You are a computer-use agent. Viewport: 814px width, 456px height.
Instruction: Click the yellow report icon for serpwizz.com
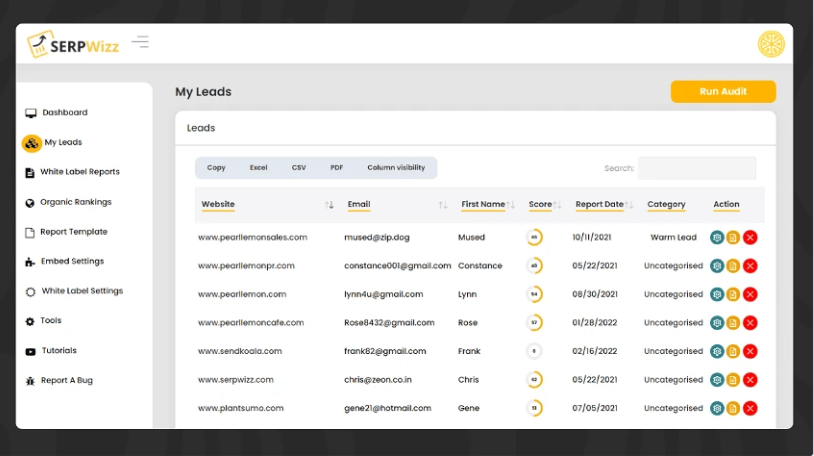tap(733, 380)
